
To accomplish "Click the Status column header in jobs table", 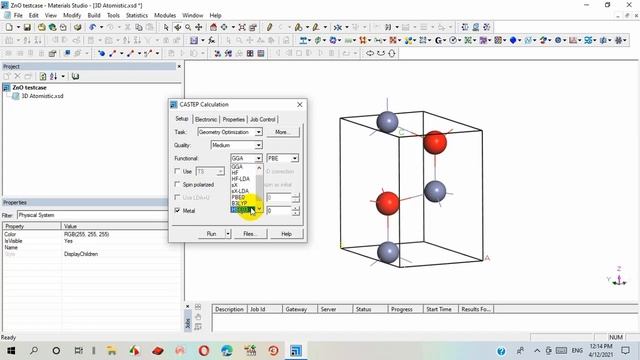I will click(x=369, y=309).
